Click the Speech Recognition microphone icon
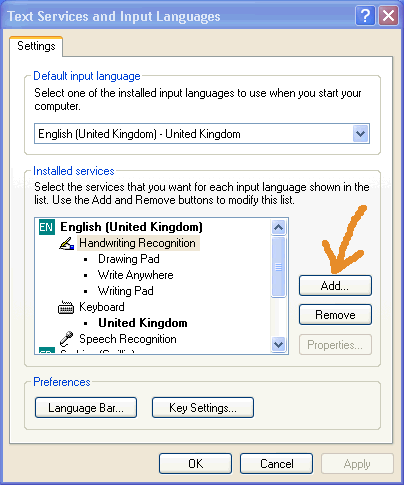Viewport: 404px width, 485px height. point(66,339)
